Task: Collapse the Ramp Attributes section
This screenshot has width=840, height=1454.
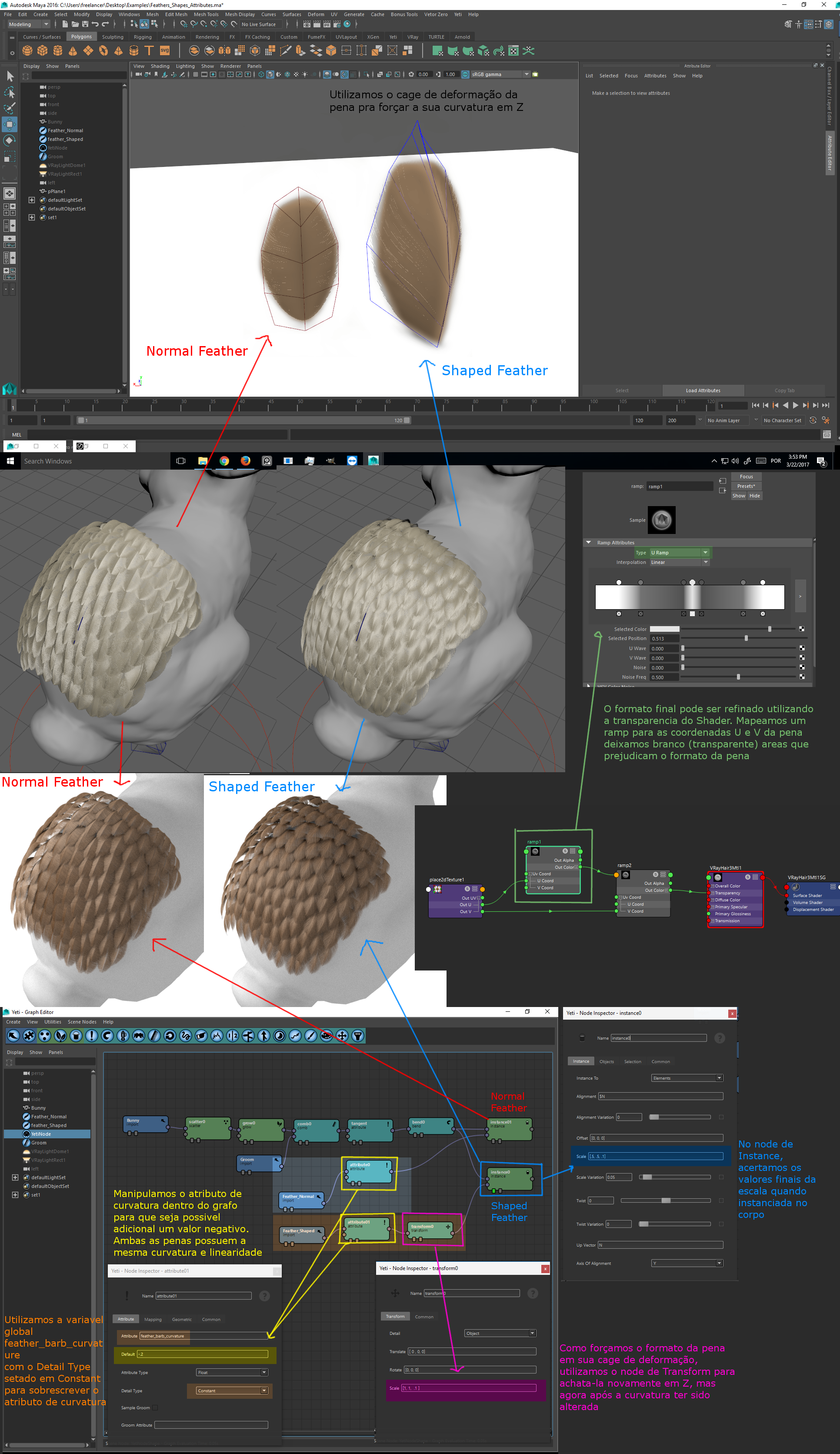Action: [588, 542]
